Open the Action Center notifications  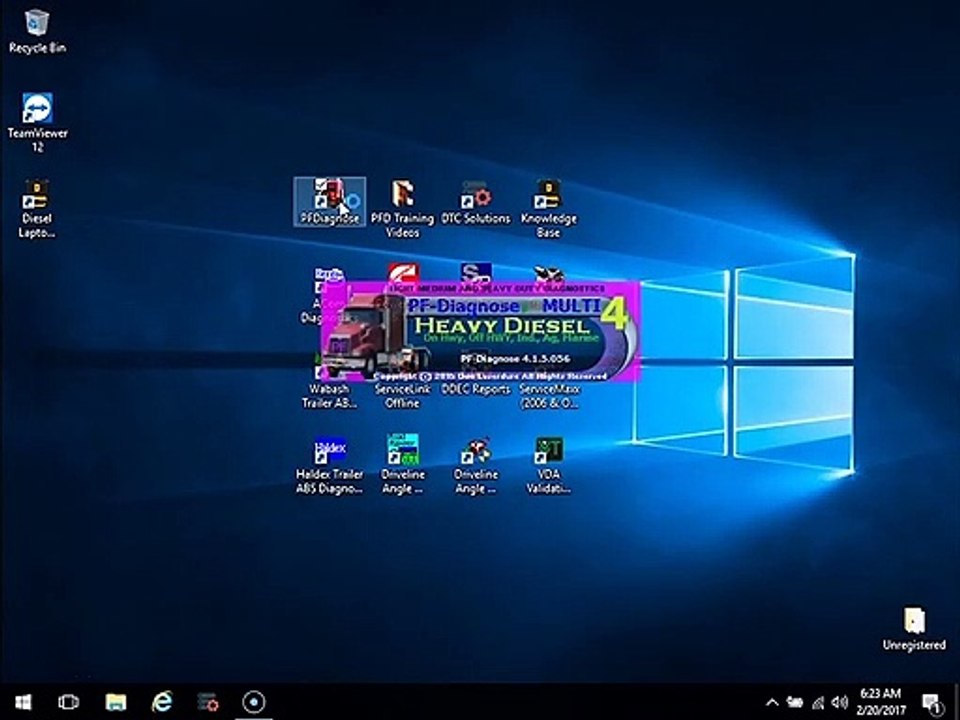931,702
